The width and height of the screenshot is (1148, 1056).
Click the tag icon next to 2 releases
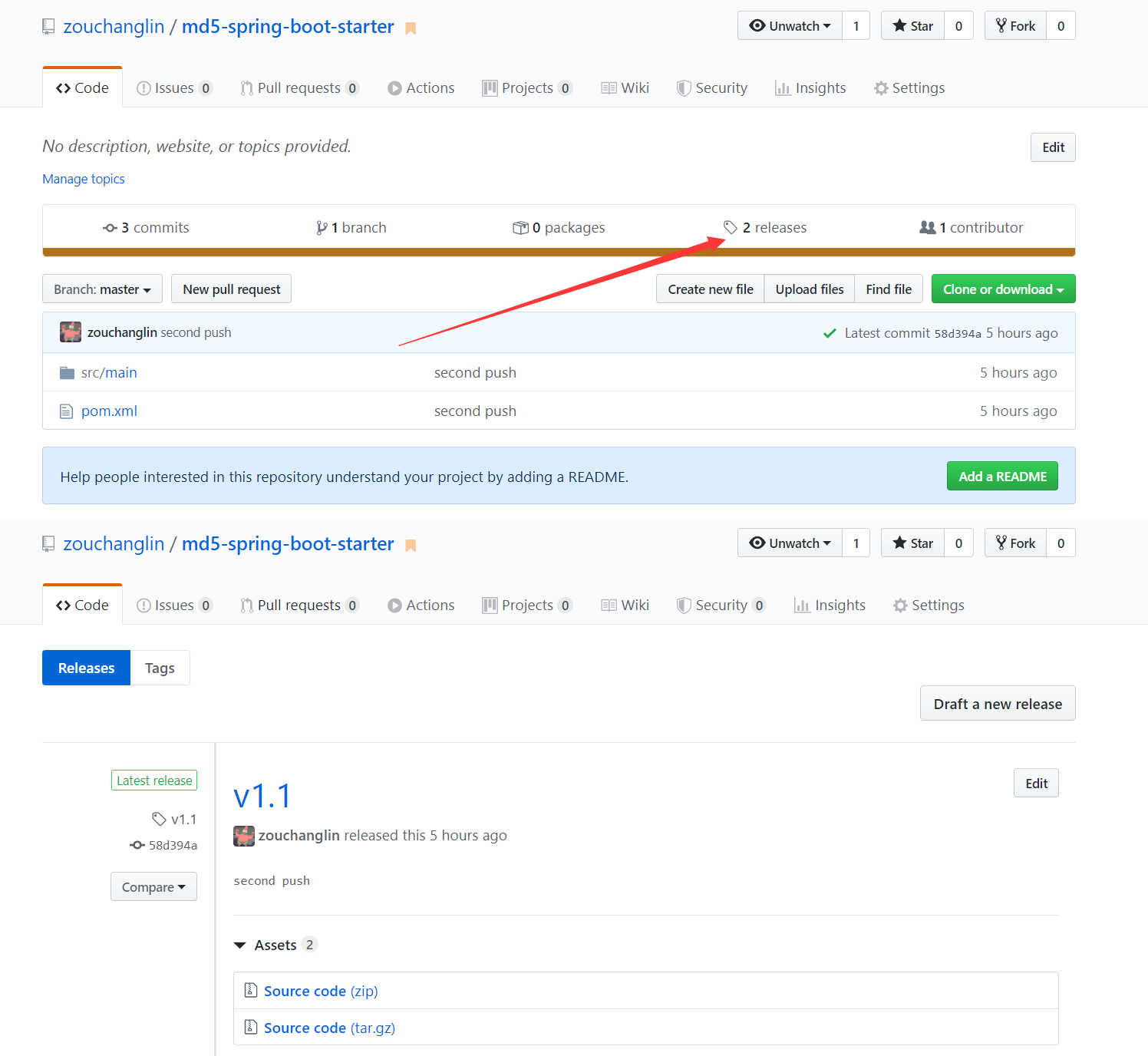click(730, 227)
